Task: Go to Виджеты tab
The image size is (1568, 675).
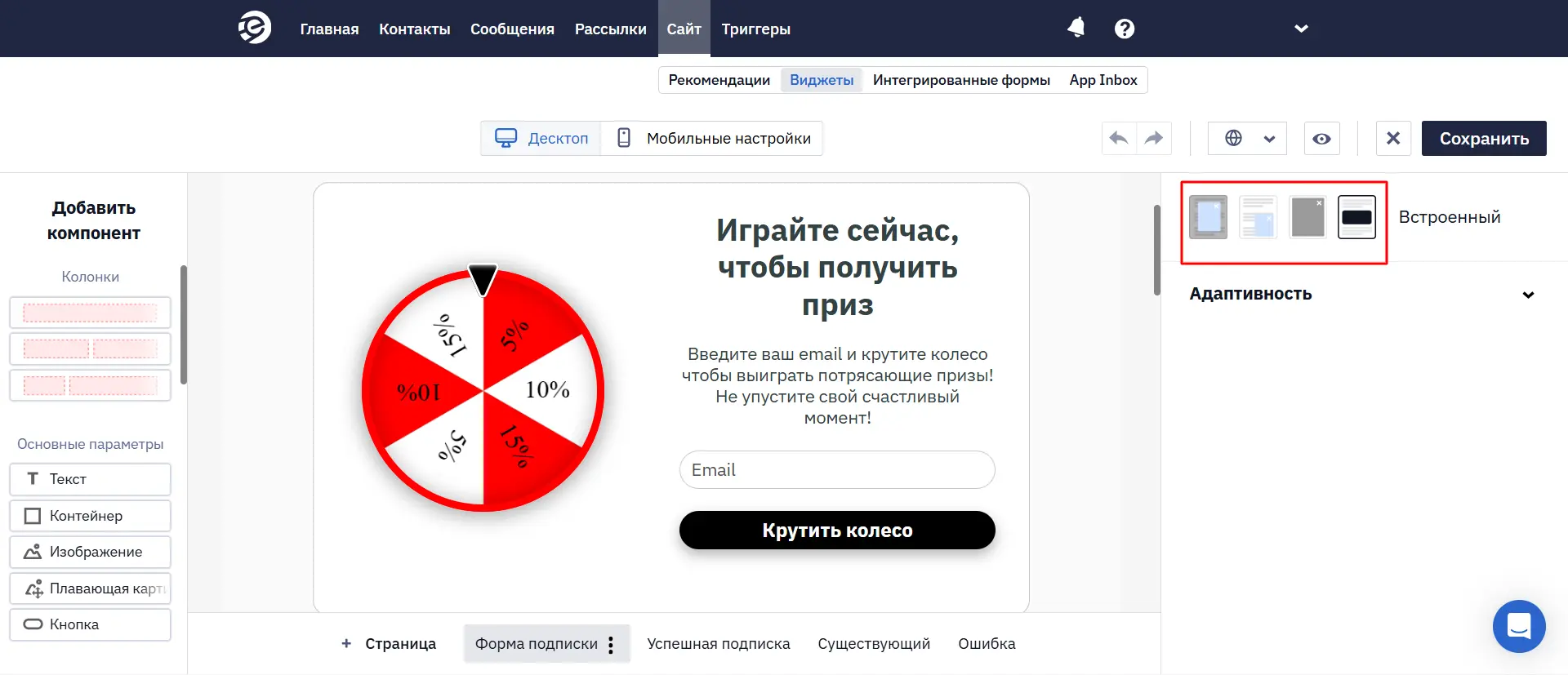Action: pos(822,80)
